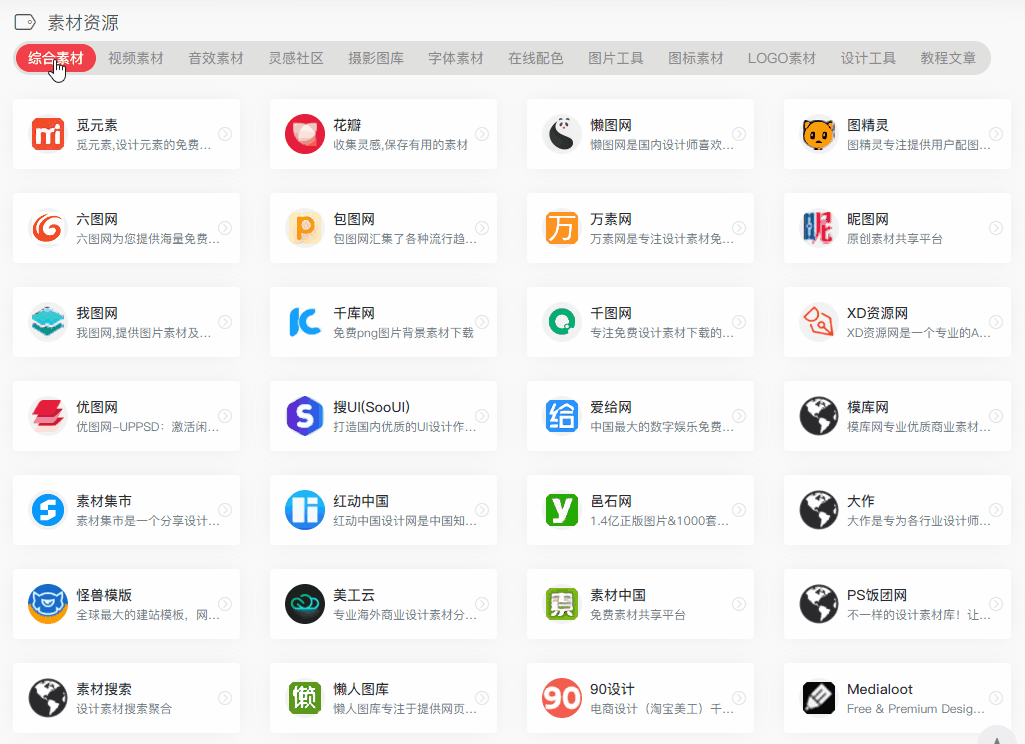Select the PS饭团网 globe icon
The height and width of the screenshot is (744, 1025).
click(818, 605)
